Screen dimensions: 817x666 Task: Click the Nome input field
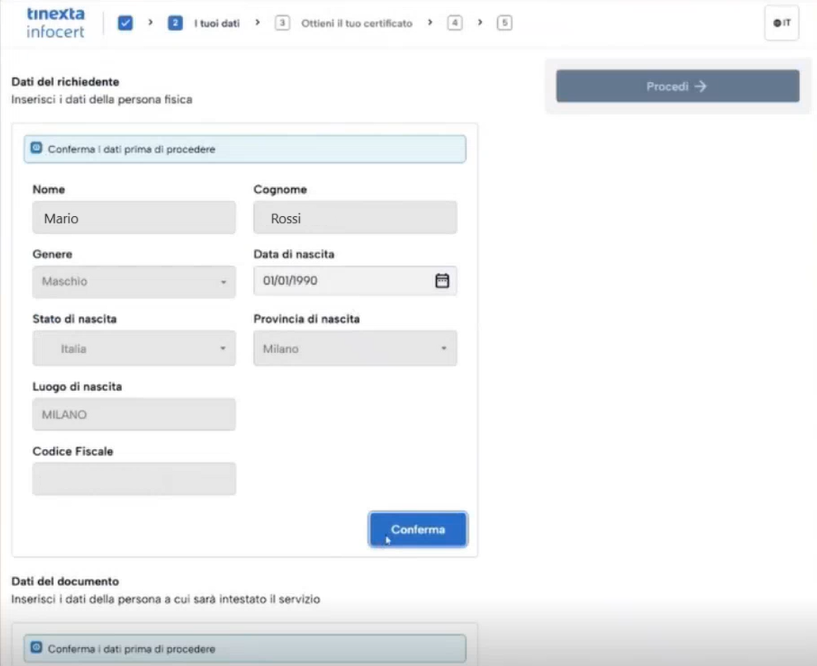[134, 218]
